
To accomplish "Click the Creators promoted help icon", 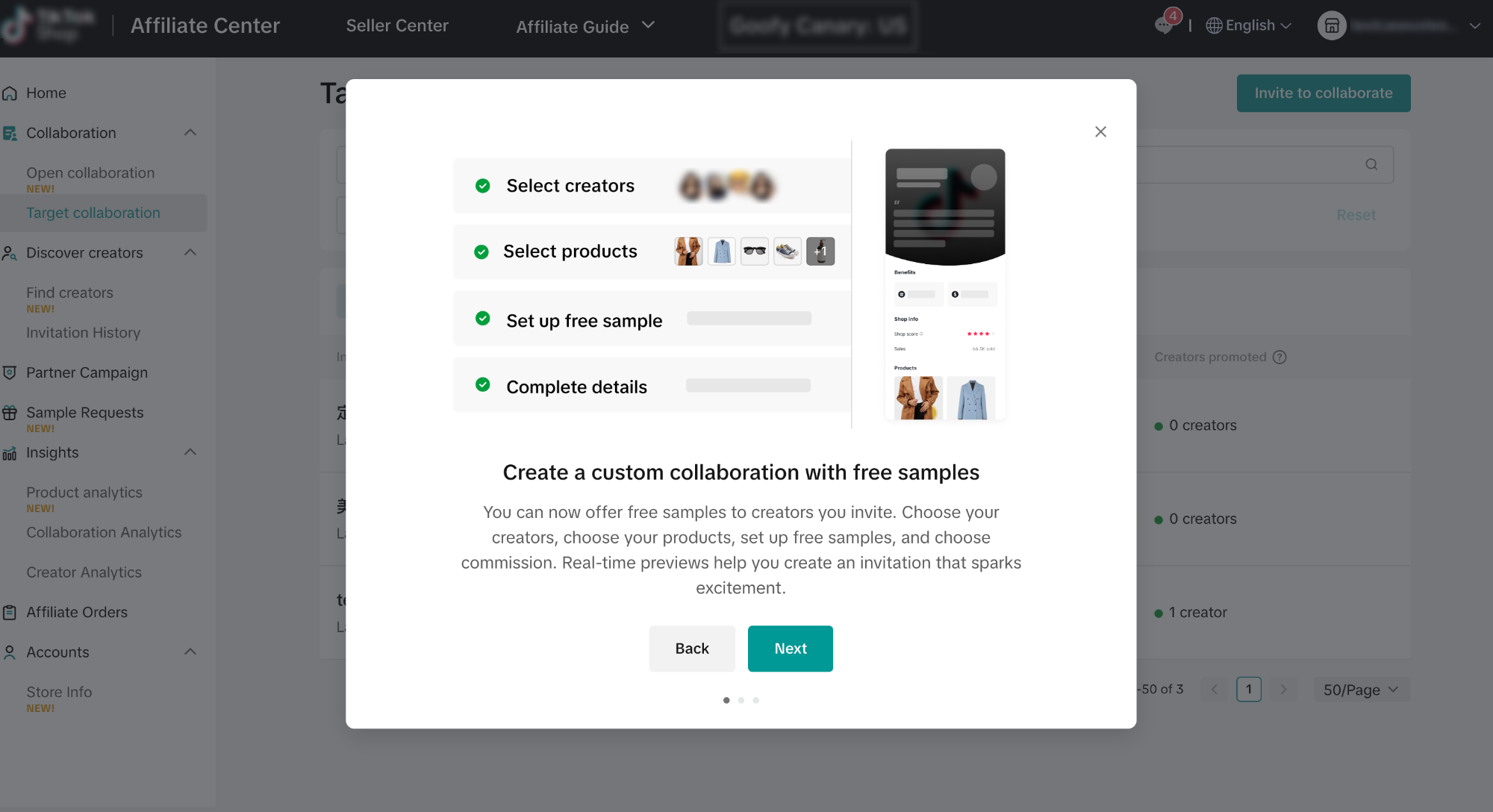I will pos(1280,357).
